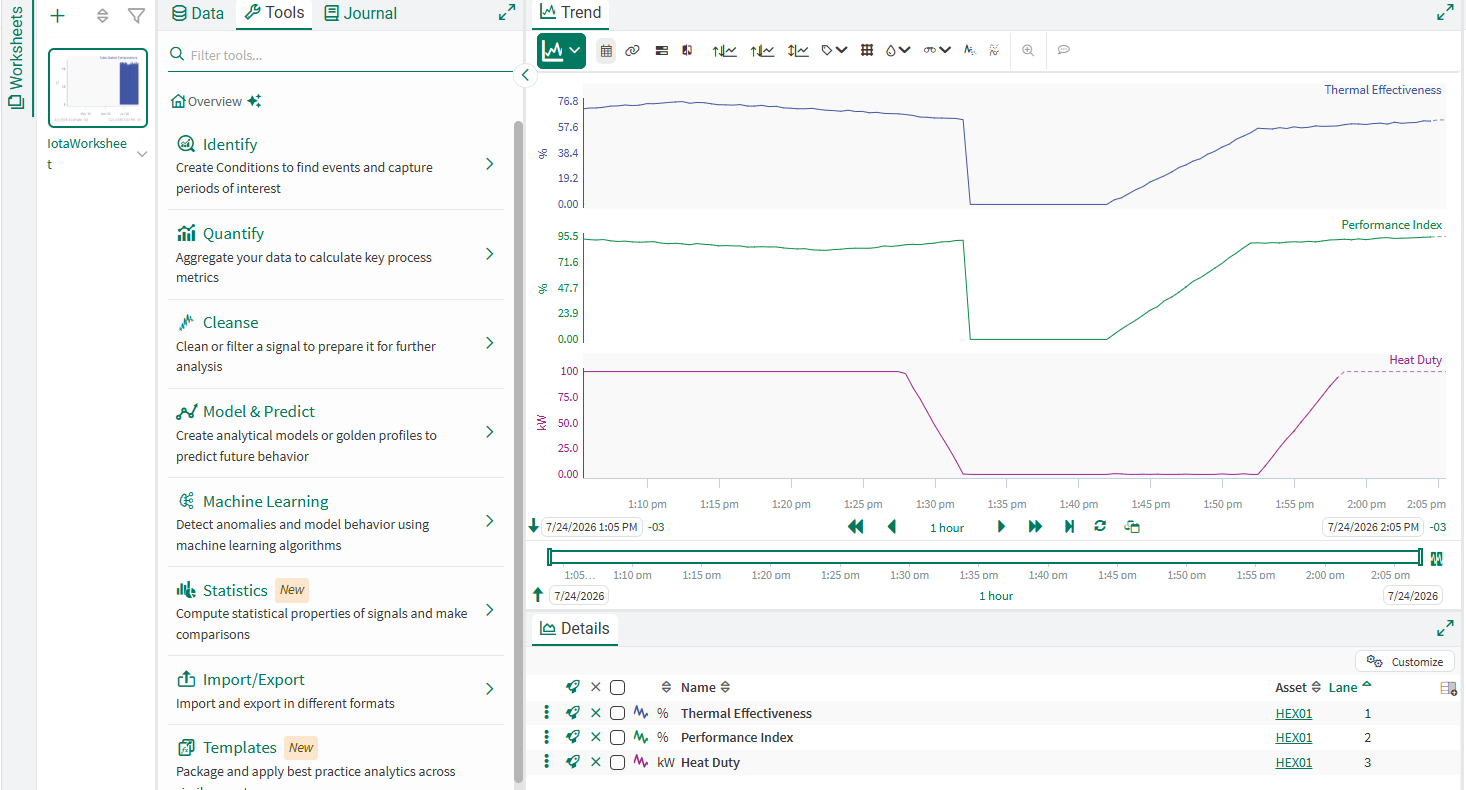
Task: Step forward a full display range
Action: 1035,527
